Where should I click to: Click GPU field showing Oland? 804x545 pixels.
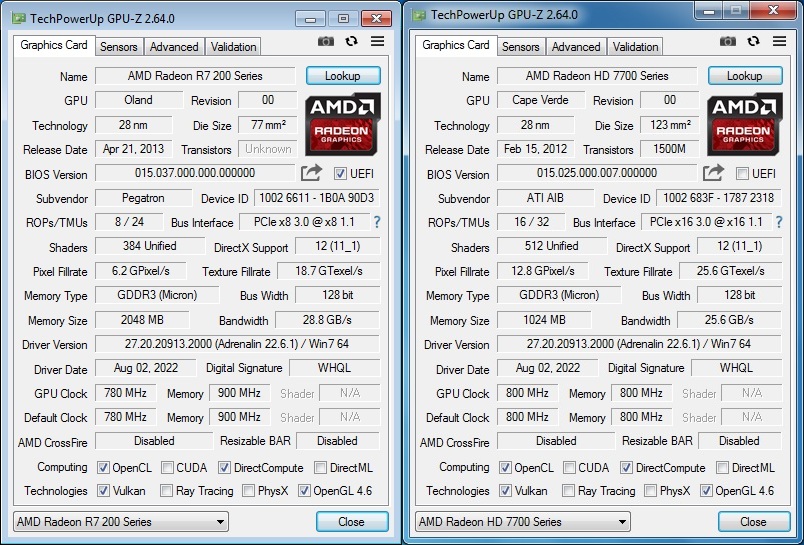pyautogui.click(x=139, y=100)
